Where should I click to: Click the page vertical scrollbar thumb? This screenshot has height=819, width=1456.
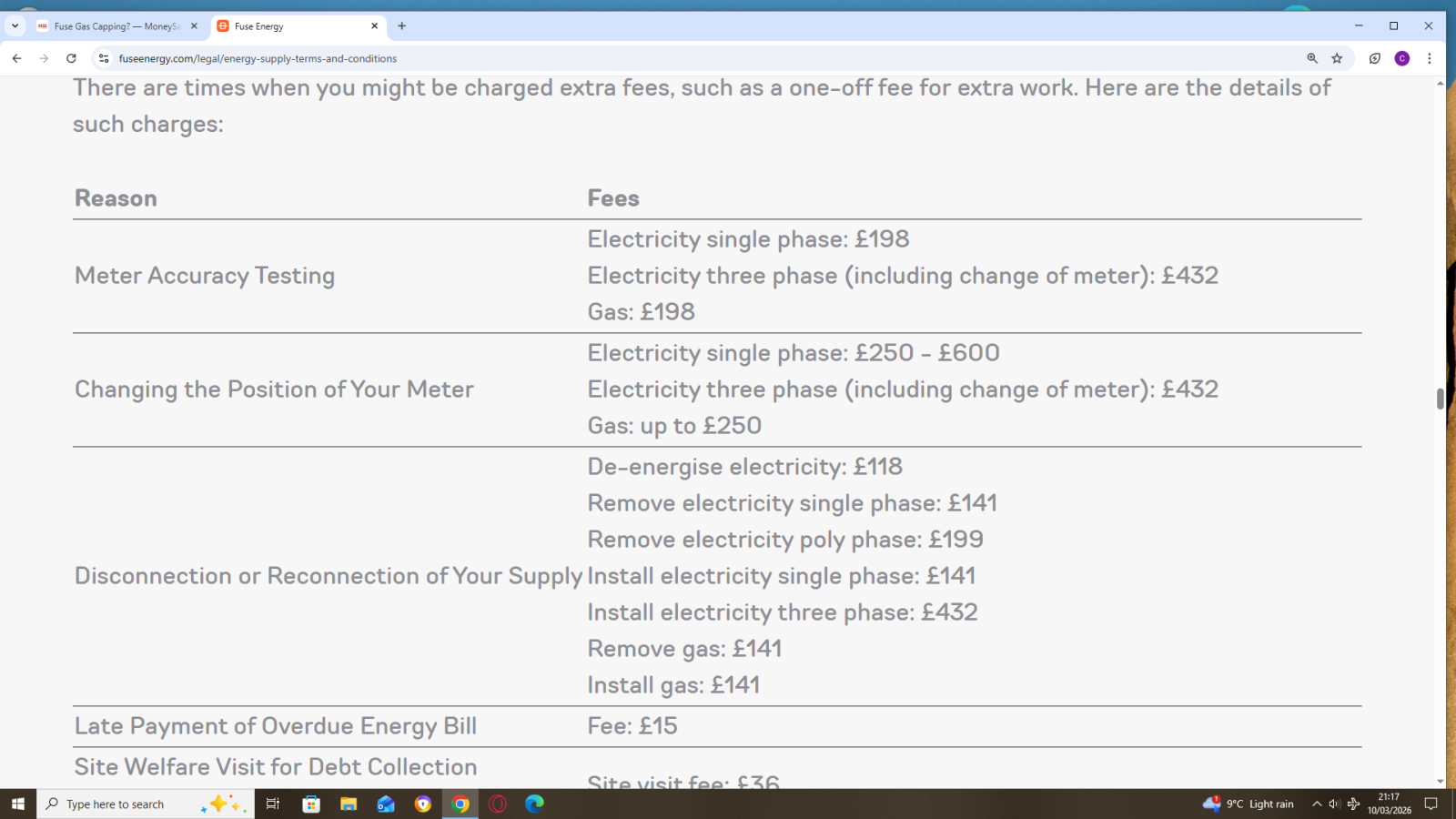pos(1440,399)
